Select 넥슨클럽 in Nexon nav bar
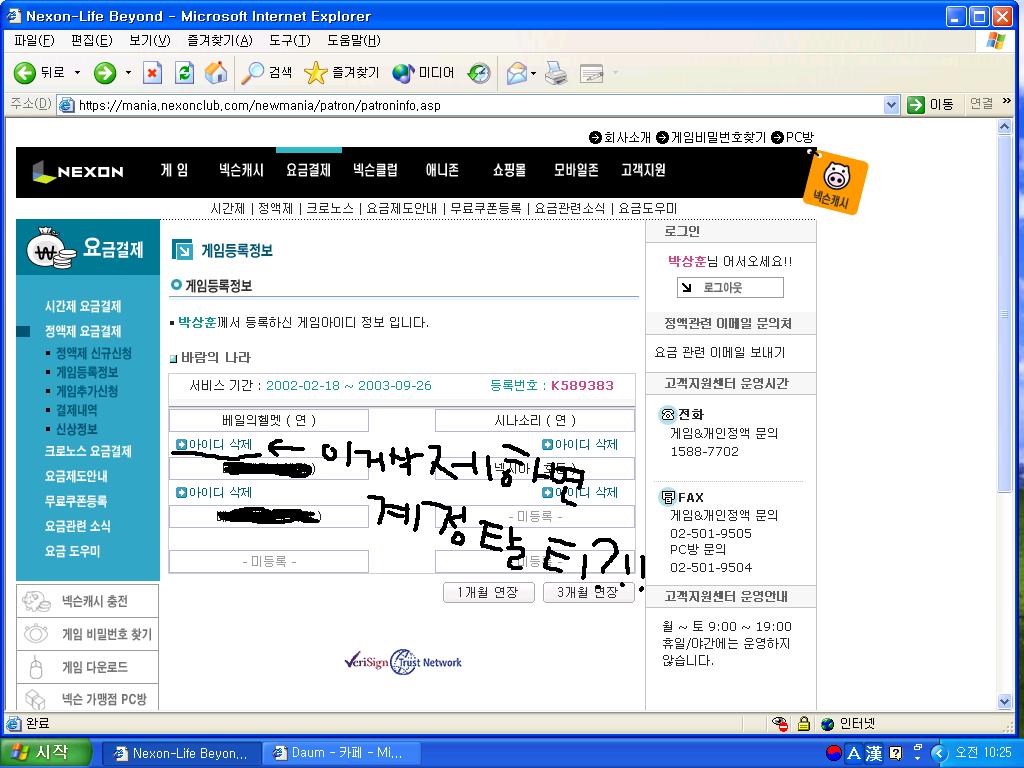 375,170
